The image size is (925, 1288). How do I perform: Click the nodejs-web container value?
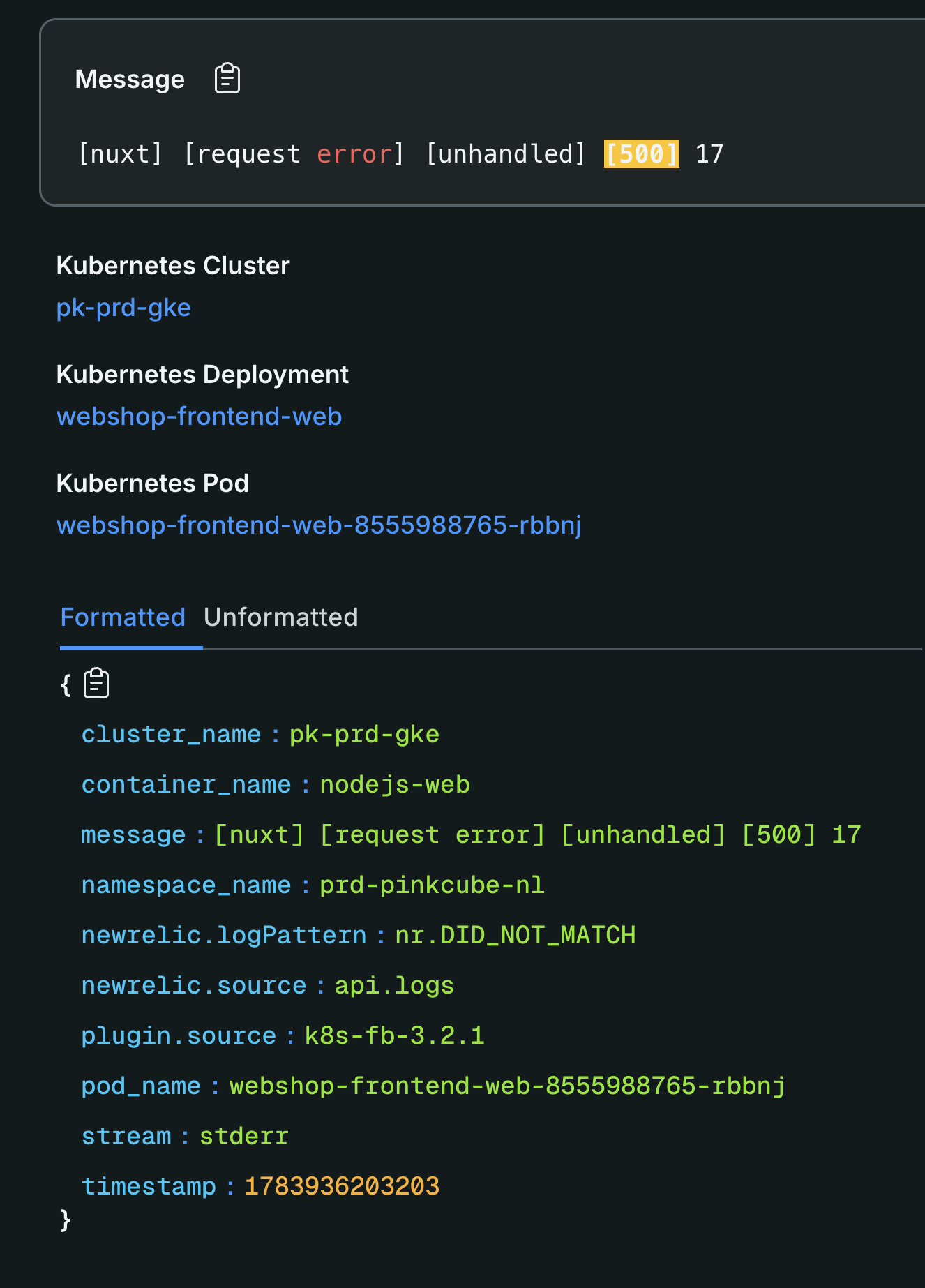click(x=395, y=785)
